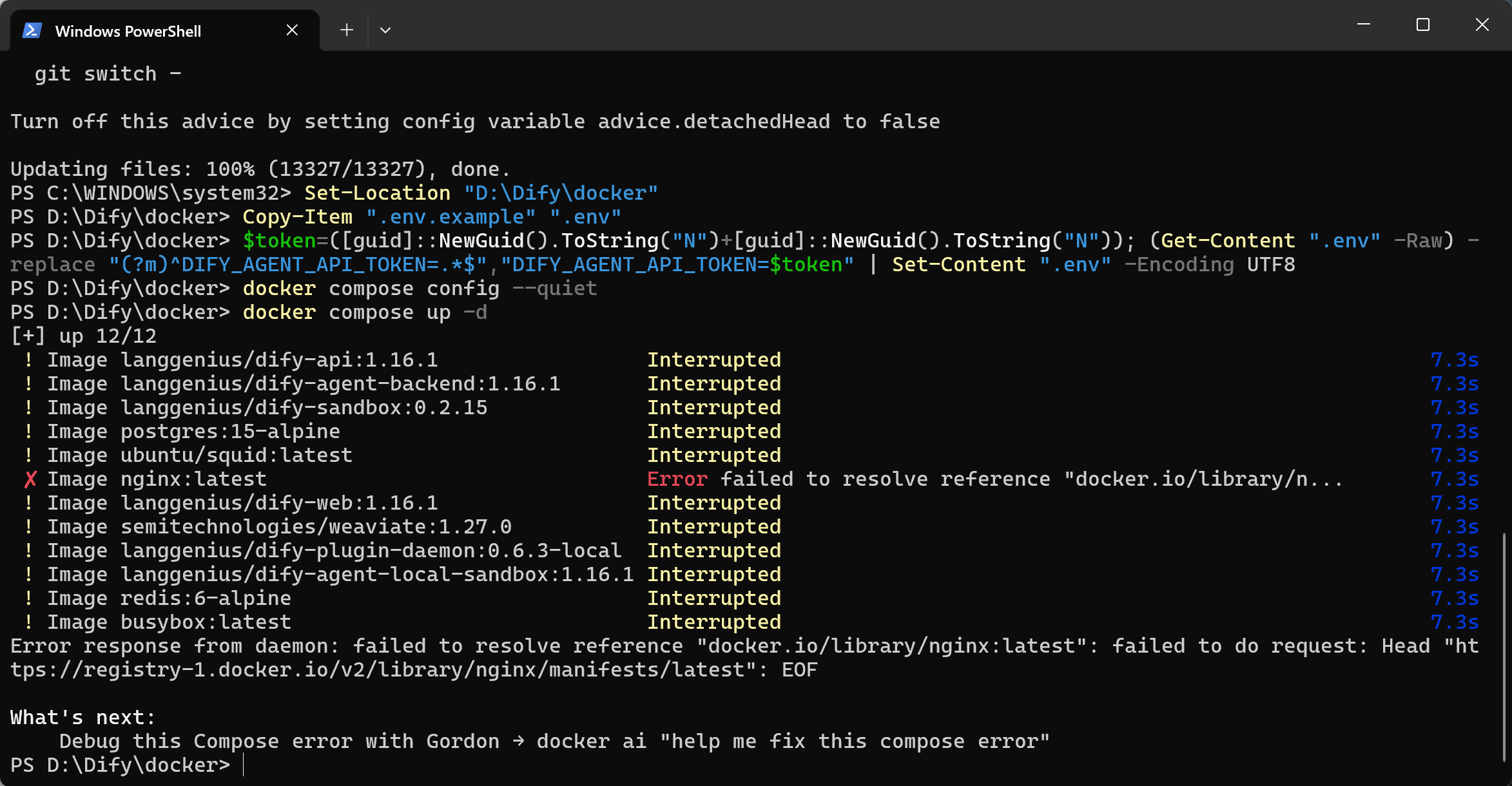Click the warning mark beside dify-agent-backend image
Screen dimensions: 1512x786
pyautogui.click(x=28, y=384)
